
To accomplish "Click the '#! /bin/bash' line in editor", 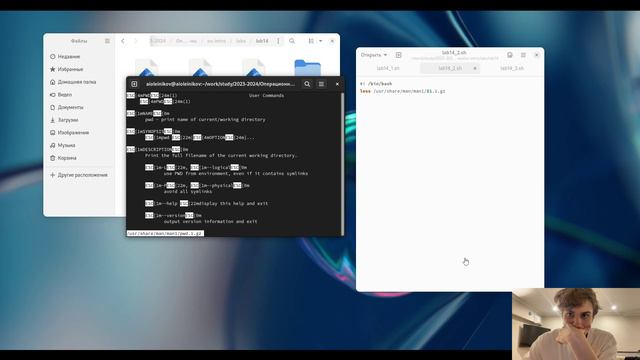I will [376, 84].
